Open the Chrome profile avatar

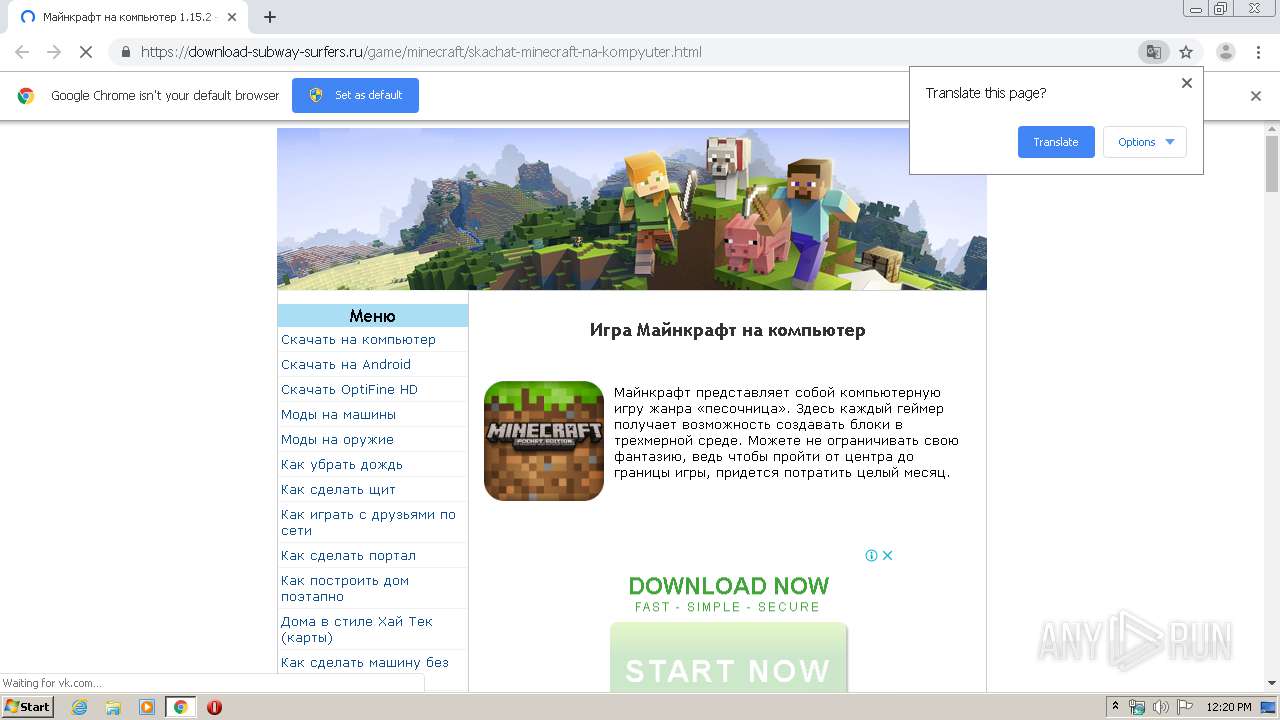(1226, 52)
